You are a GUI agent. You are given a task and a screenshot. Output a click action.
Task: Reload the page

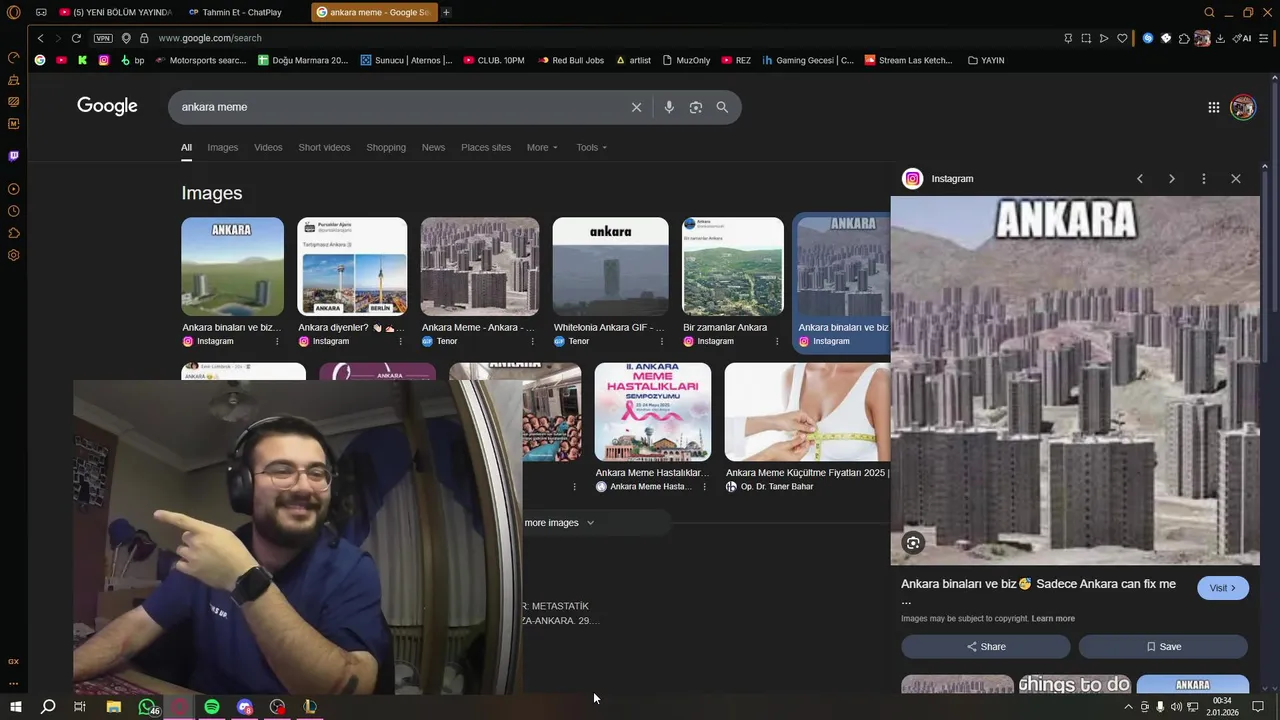coord(76,38)
